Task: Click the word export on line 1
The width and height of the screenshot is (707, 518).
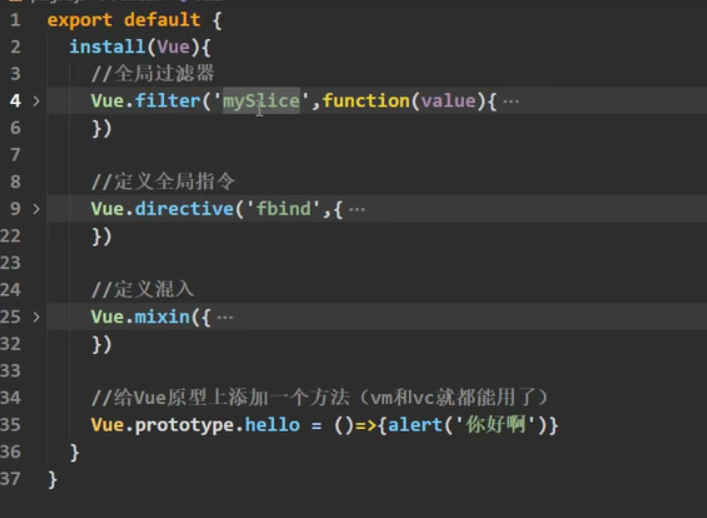Action: pyautogui.click(x=80, y=20)
